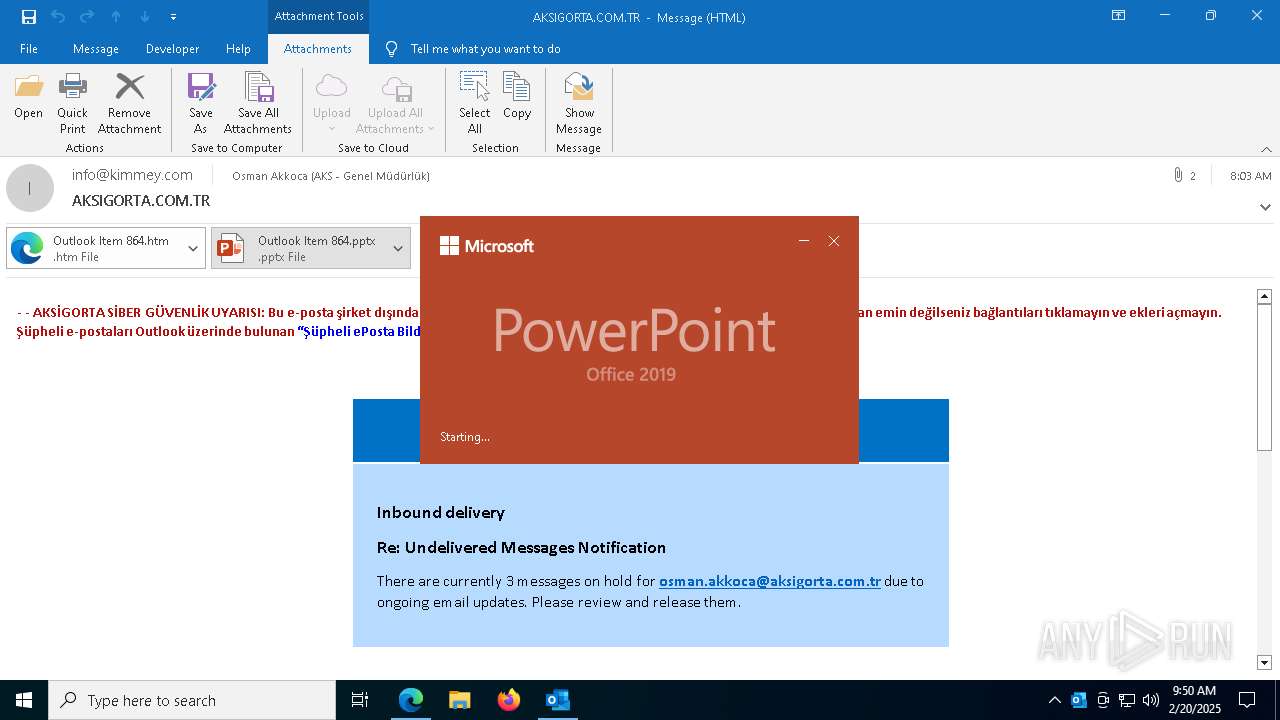The image size is (1280, 720).
Task: Expand the message header details chevron
Action: point(1265,207)
